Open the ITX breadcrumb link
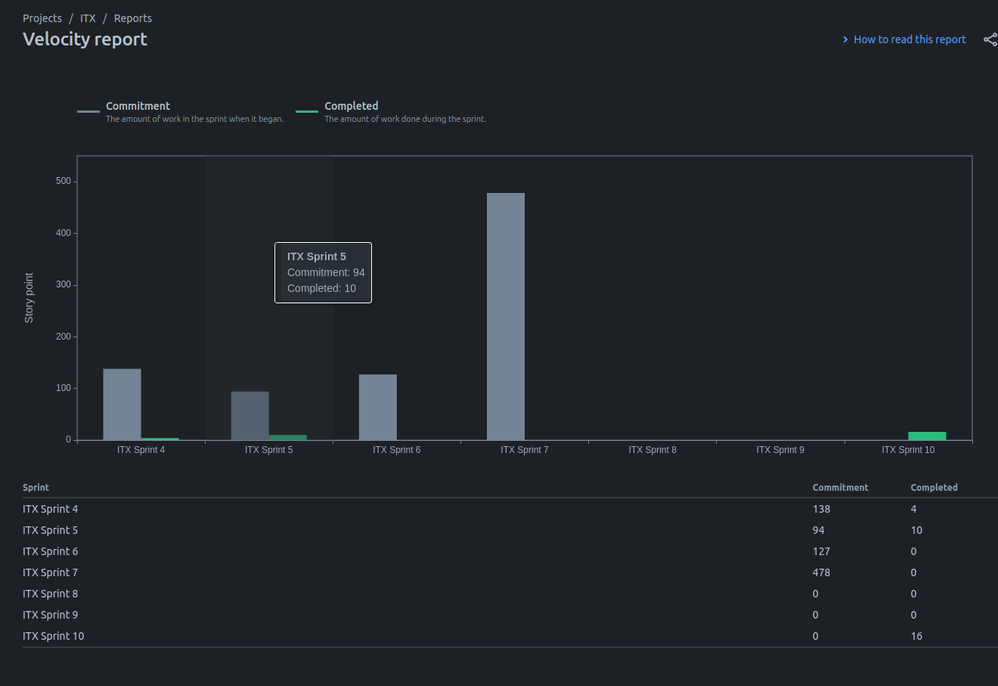The height and width of the screenshot is (686, 998). pos(88,18)
